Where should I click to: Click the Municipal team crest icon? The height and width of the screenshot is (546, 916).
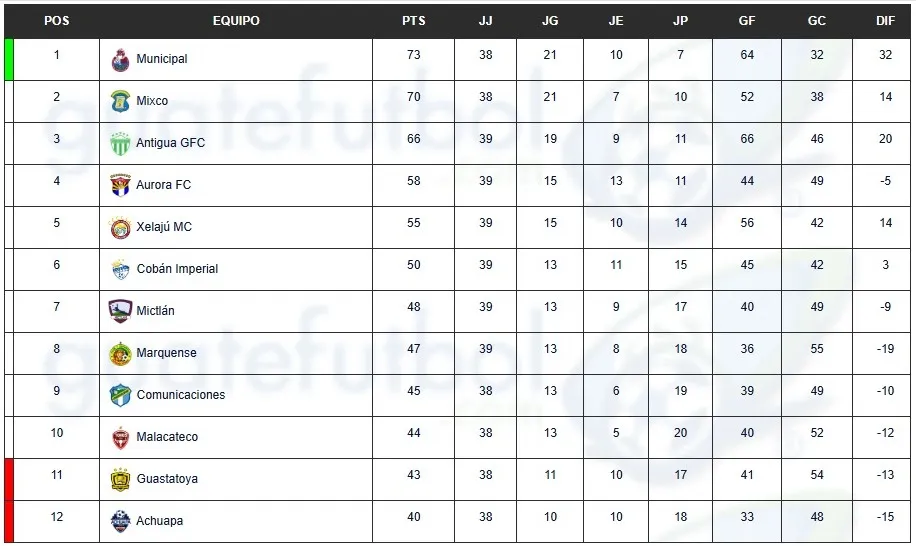click(120, 60)
